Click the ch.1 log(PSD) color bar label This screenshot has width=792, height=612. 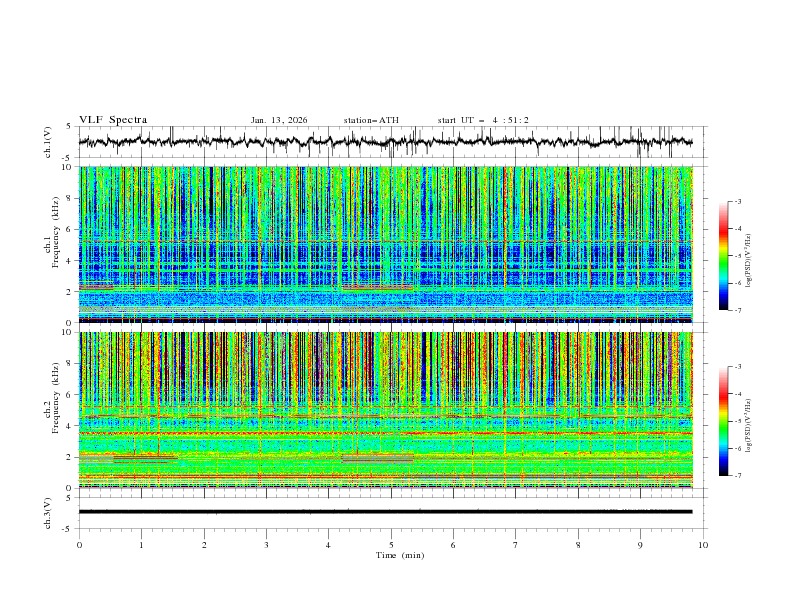click(x=750, y=262)
